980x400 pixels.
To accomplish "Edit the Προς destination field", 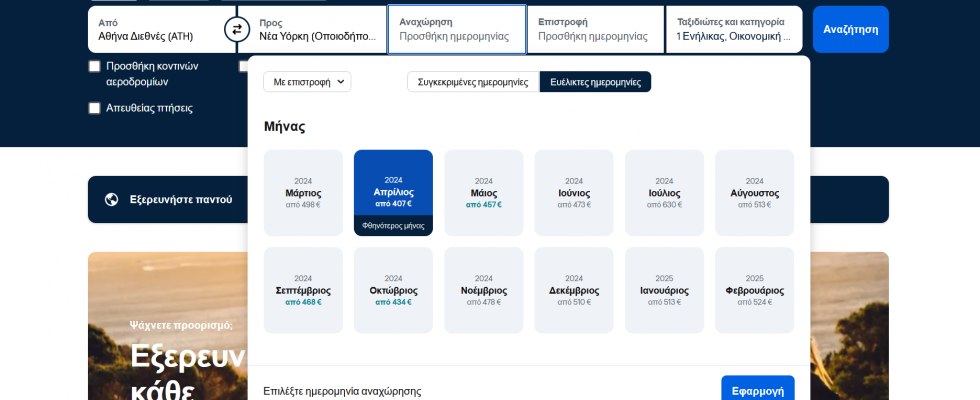I will point(312,29).
